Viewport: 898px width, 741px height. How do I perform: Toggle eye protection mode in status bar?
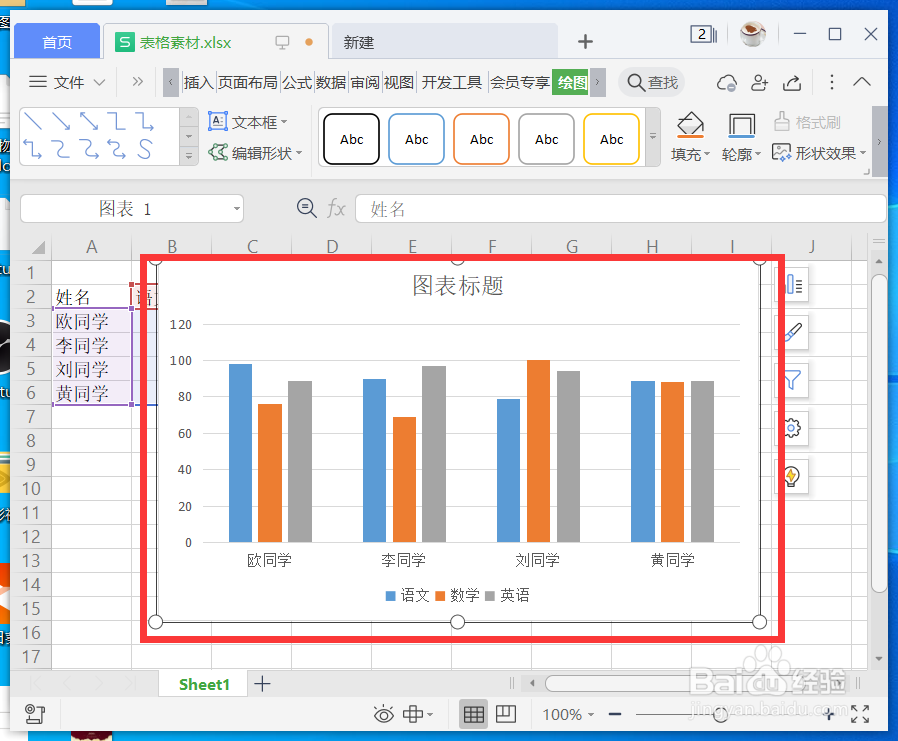pos(383,714)
